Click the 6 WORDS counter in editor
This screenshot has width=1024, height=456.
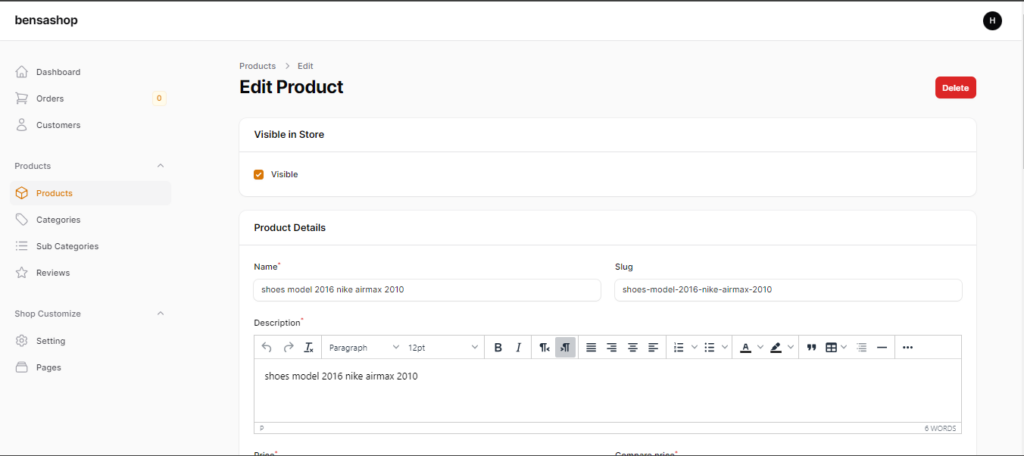point(940,429)
